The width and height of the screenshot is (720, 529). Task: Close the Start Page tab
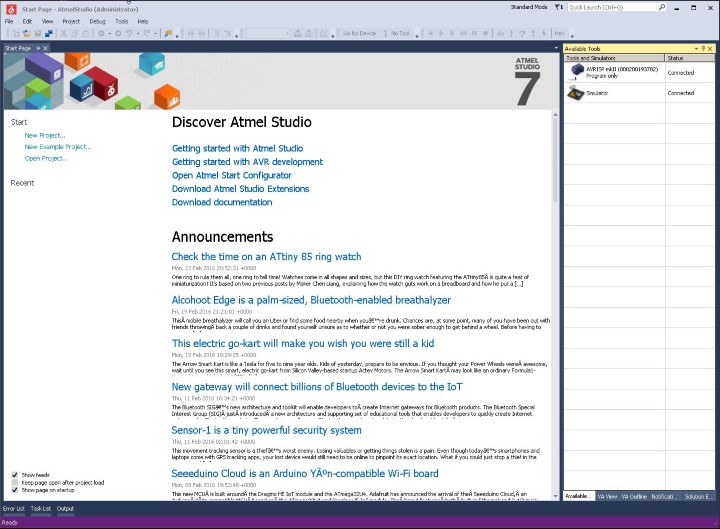[45, 48]
